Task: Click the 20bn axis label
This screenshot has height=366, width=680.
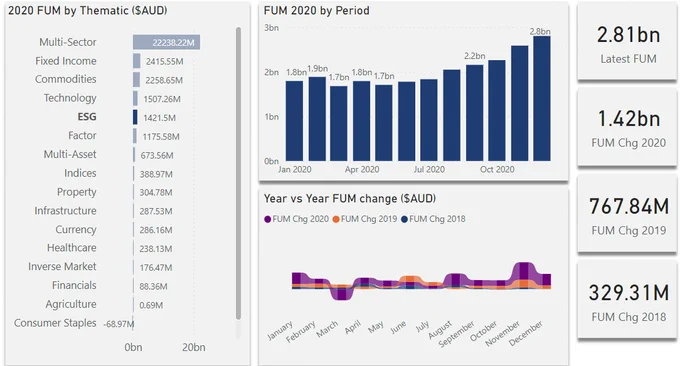Action: point(193,347)
